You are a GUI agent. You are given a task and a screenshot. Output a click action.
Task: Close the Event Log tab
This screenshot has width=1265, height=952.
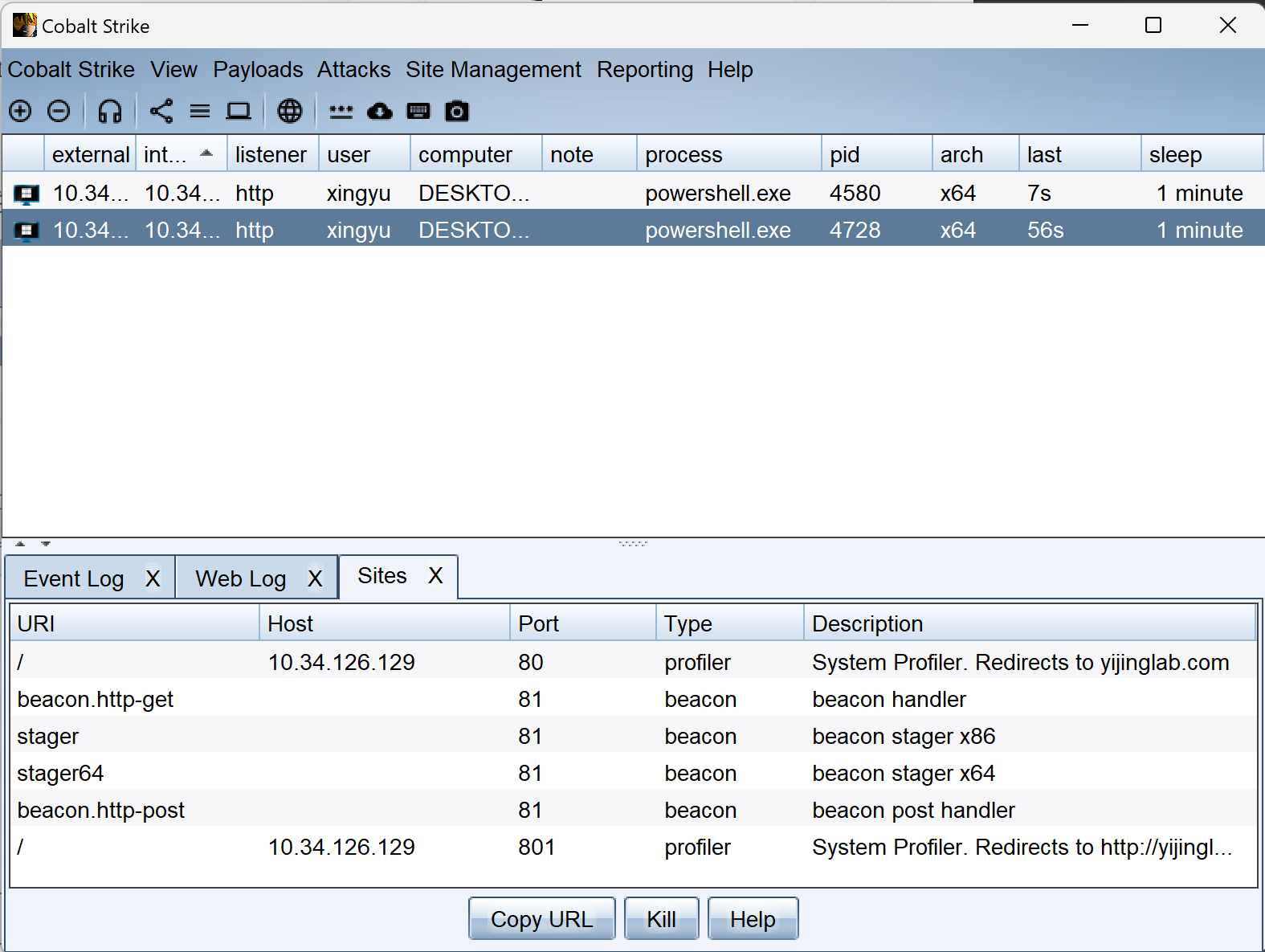(x=153, y=578)
